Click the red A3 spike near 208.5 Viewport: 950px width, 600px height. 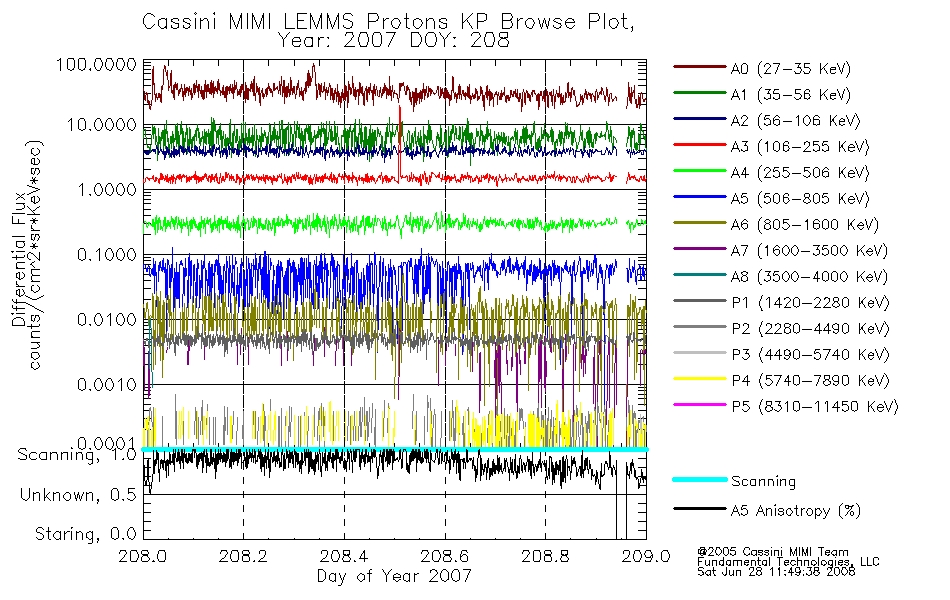tap(400, 143)
